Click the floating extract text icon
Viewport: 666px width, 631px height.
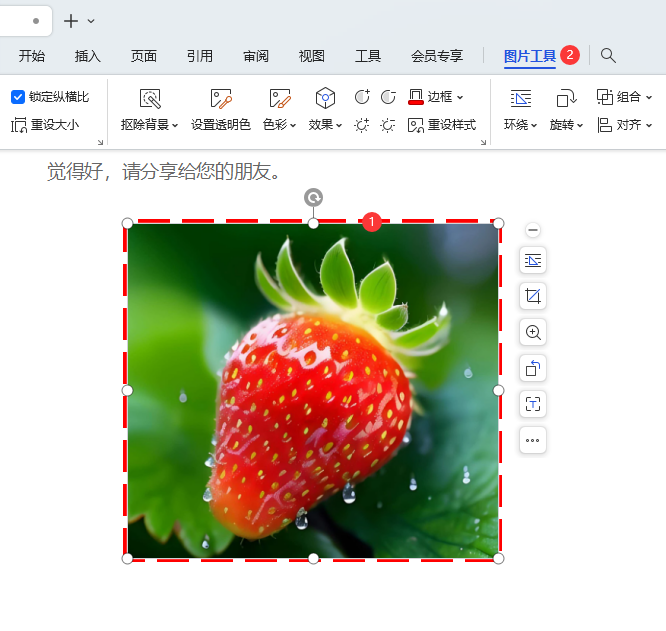coord(533,404)
